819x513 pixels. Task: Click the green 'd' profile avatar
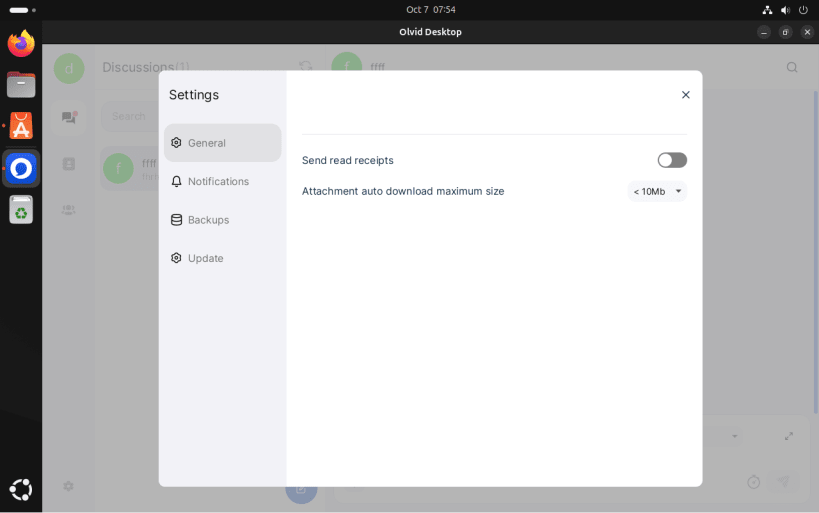click(x=69, y=68)
